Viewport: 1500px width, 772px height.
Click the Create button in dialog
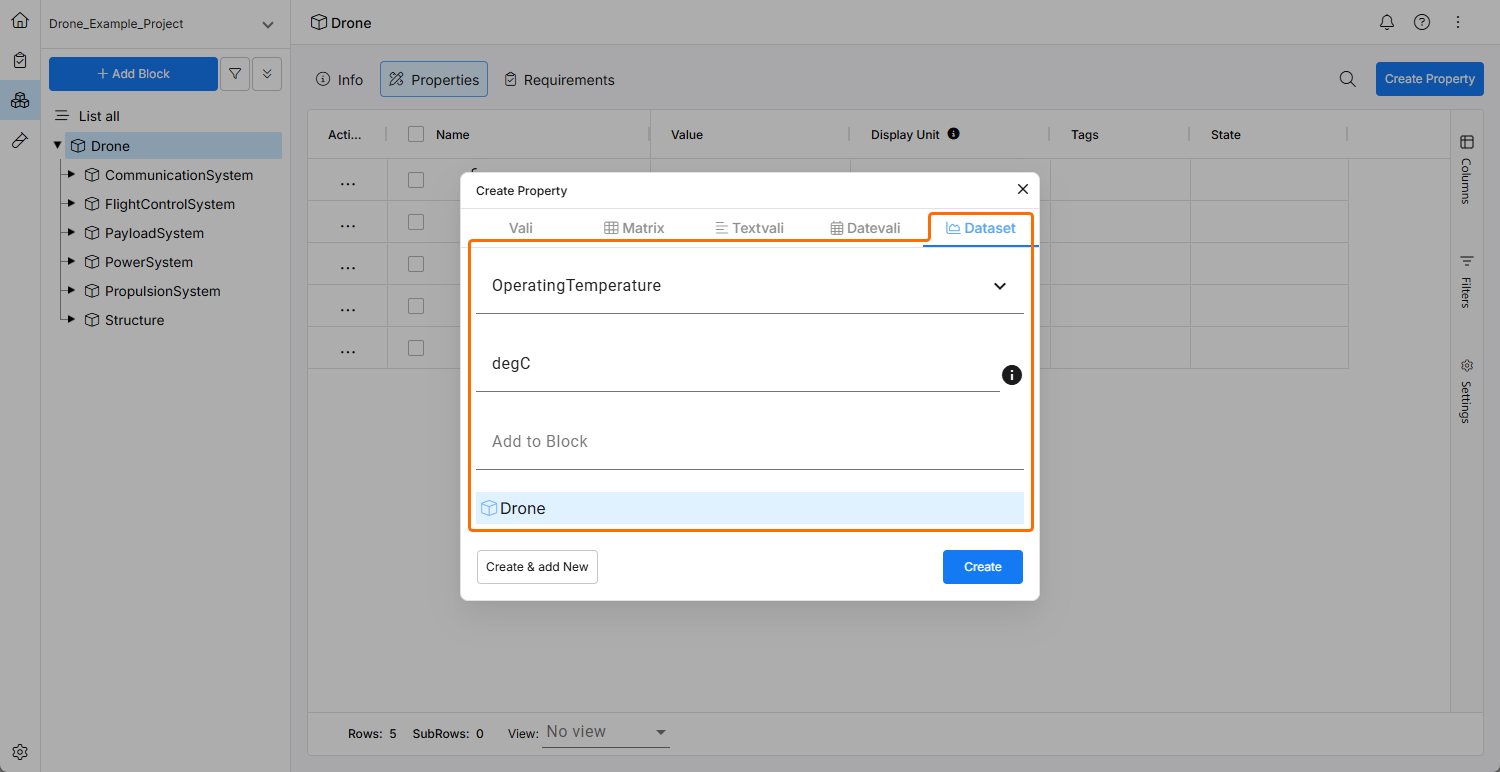[x=982, y=567]
